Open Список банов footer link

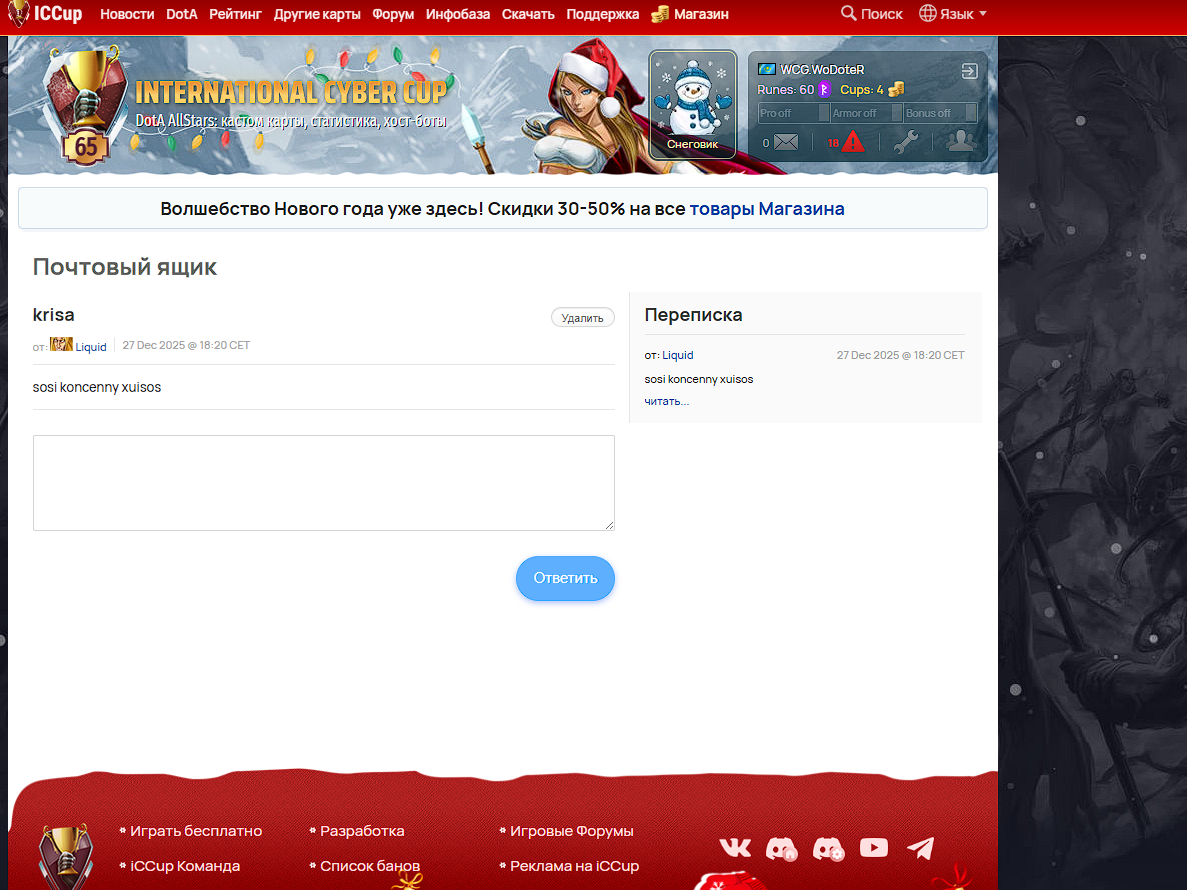[369, 866]
